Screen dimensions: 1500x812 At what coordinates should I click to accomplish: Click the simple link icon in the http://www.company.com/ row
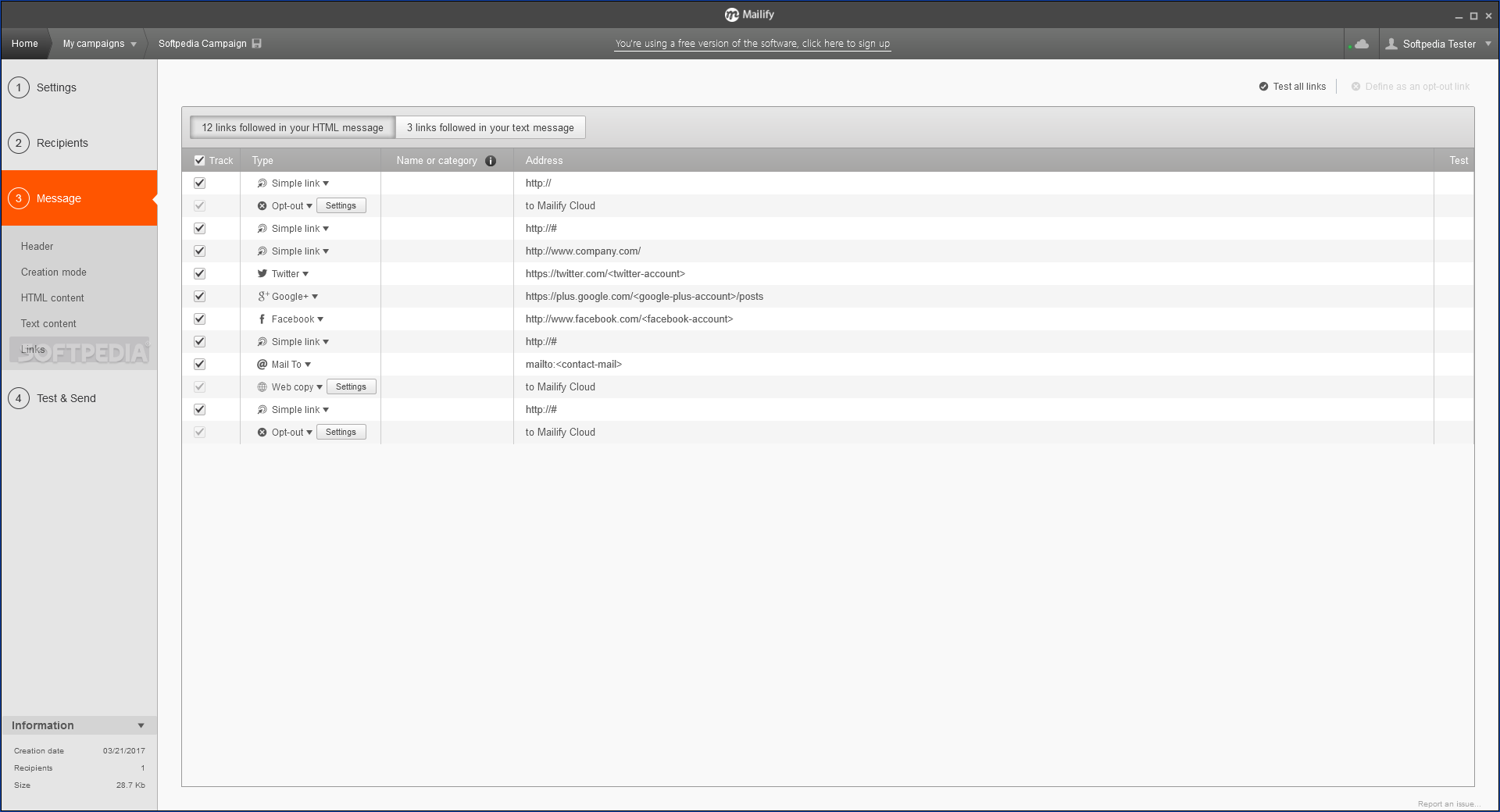[262, 251]
